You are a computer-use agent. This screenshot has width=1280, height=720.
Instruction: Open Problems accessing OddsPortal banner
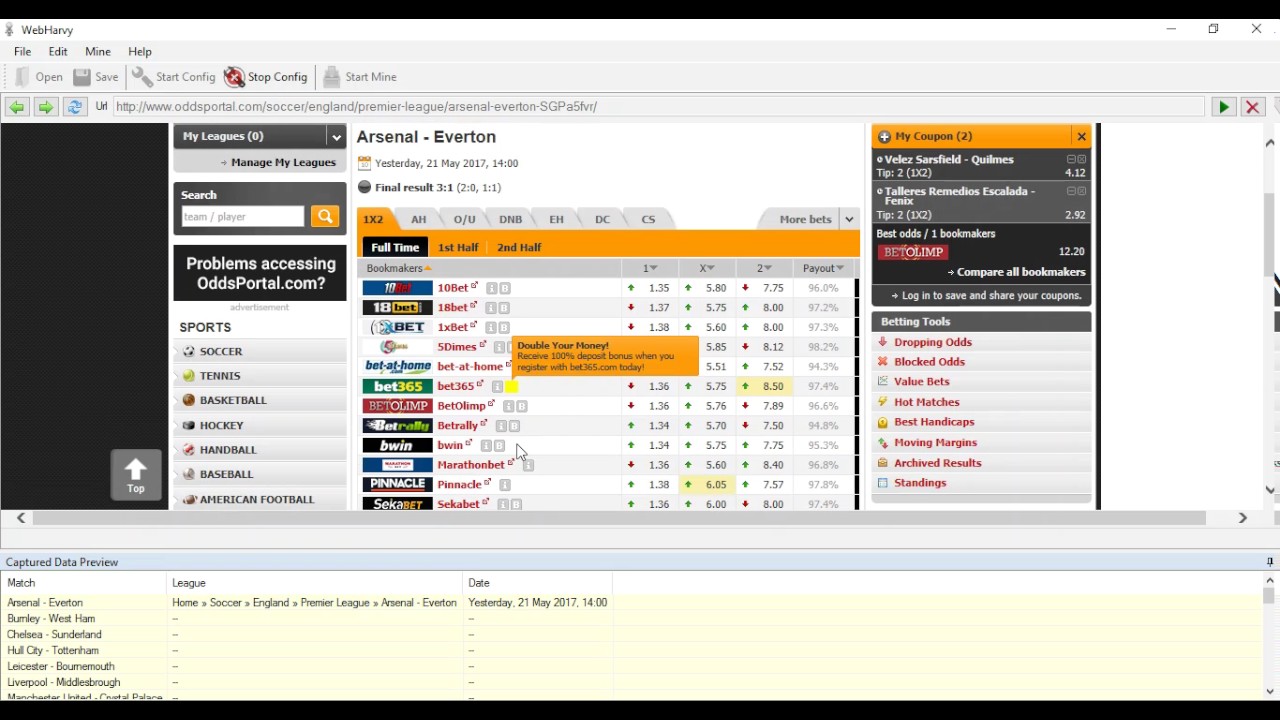[260, 273]
